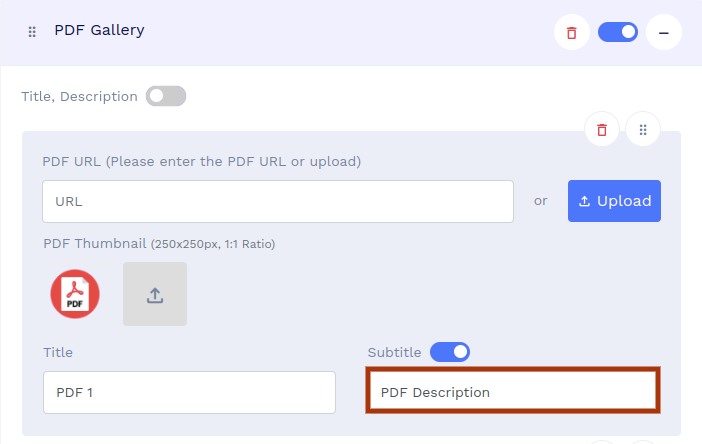Select the PDF Description subtitle field

pos(513,392)
